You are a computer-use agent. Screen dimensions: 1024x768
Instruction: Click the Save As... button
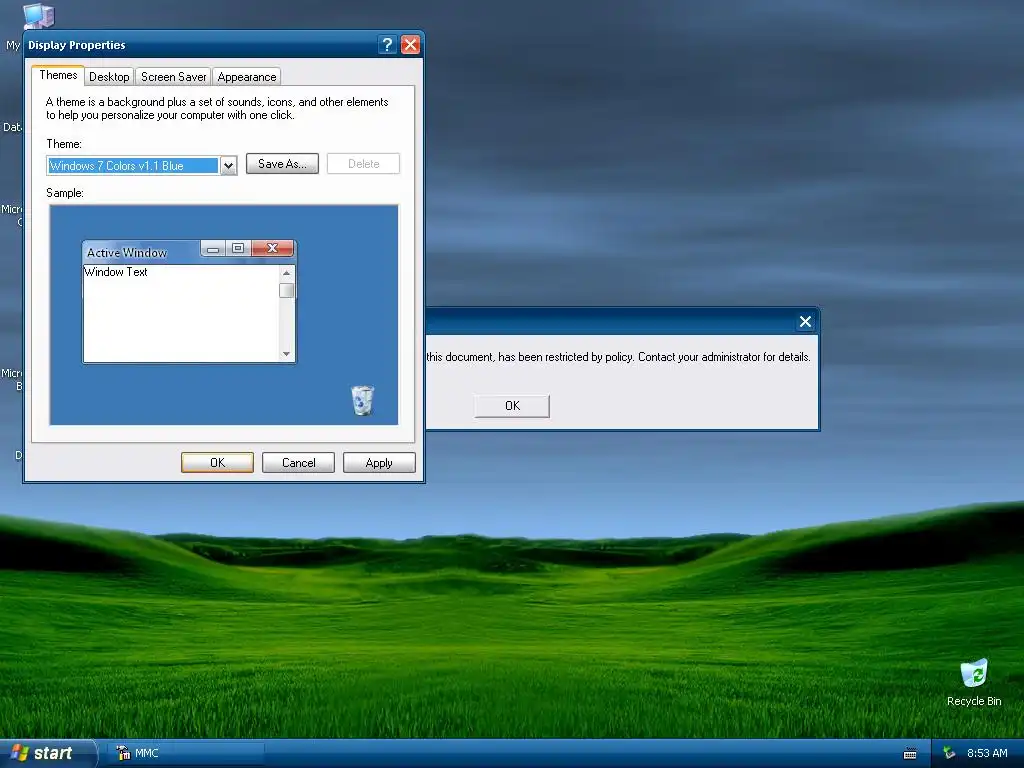point(282,164)
